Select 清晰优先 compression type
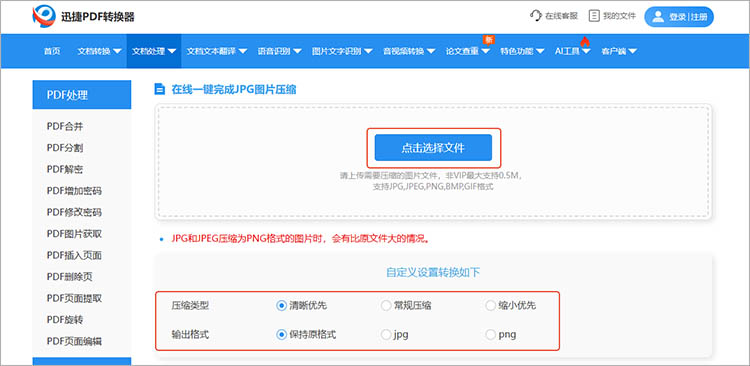The image size is (750, 366). 281,305
